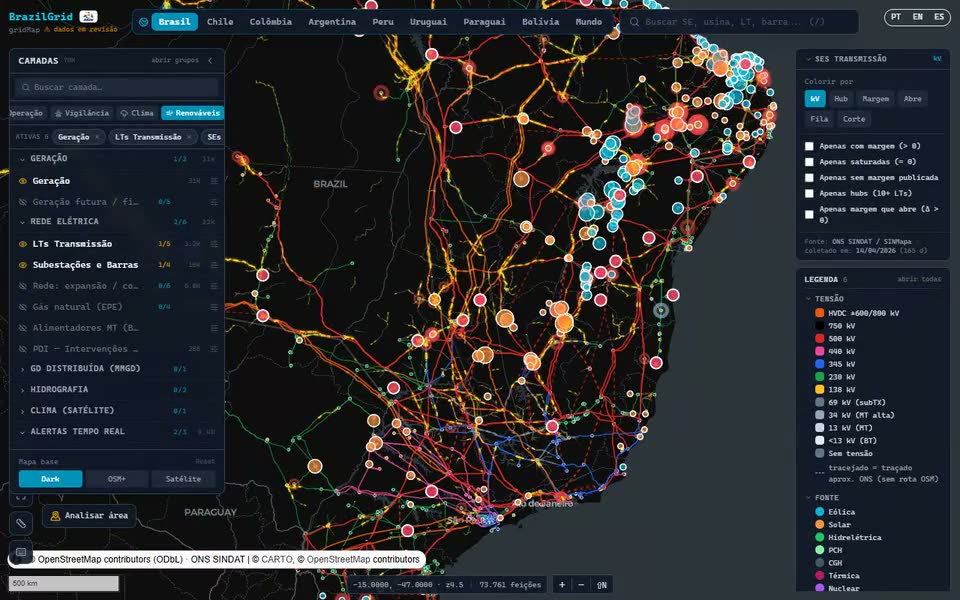960x600 pixels.
Task: Open the Geração layer settings sliders icon
Action: (x=214, y=181)
